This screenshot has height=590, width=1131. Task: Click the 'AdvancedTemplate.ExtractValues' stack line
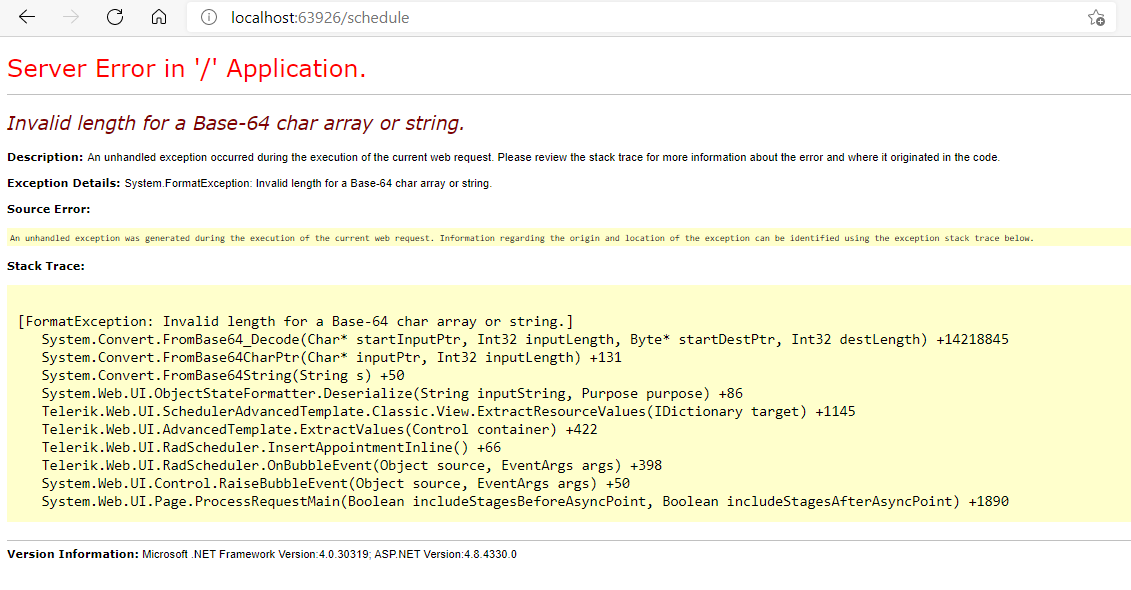[320, 430]
